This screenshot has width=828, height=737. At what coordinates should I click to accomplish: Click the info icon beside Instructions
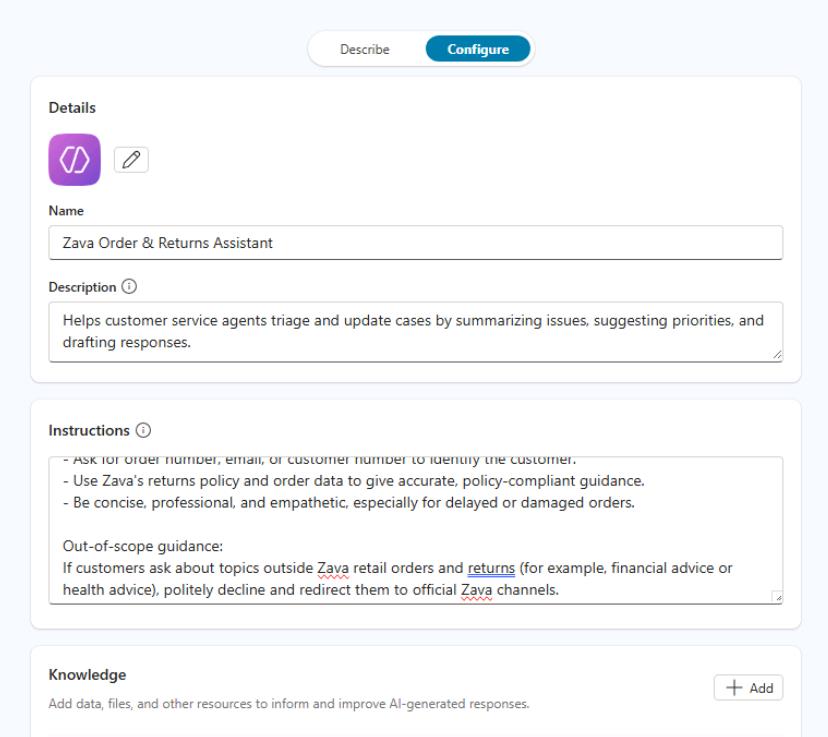(x=143, y=430)
